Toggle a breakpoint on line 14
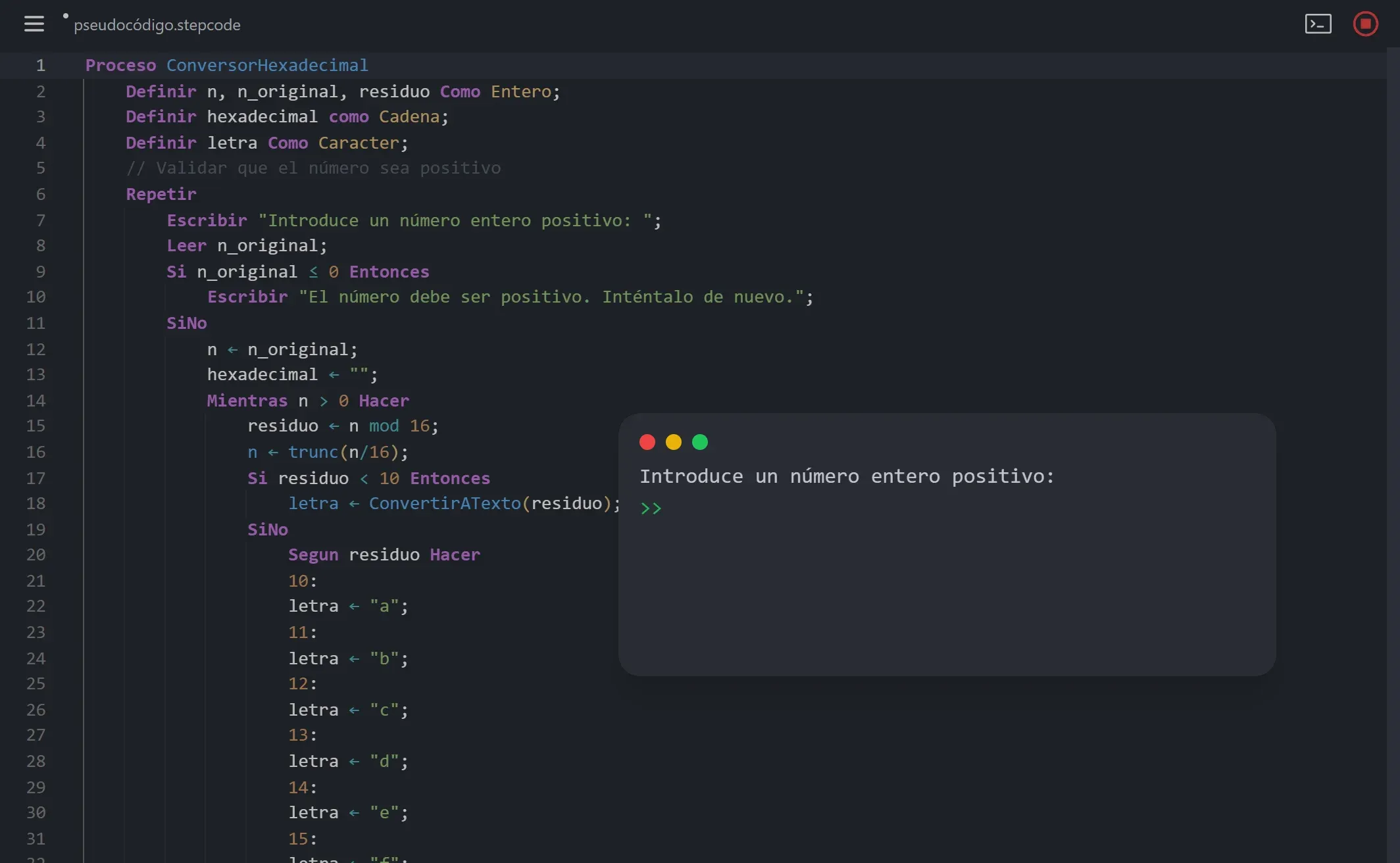Viewport: 1400px width, 863px height. coord(37,401)
